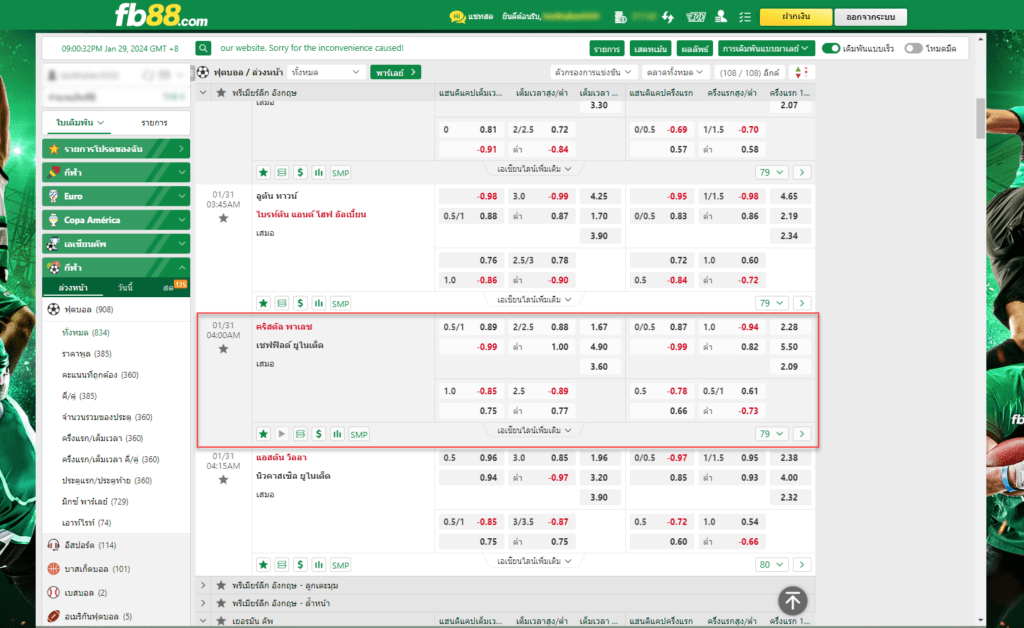The height and width of the screenshot is (628, 1024).
Task: Click the list icon in Luton Town row
Action: coord(281,303)
